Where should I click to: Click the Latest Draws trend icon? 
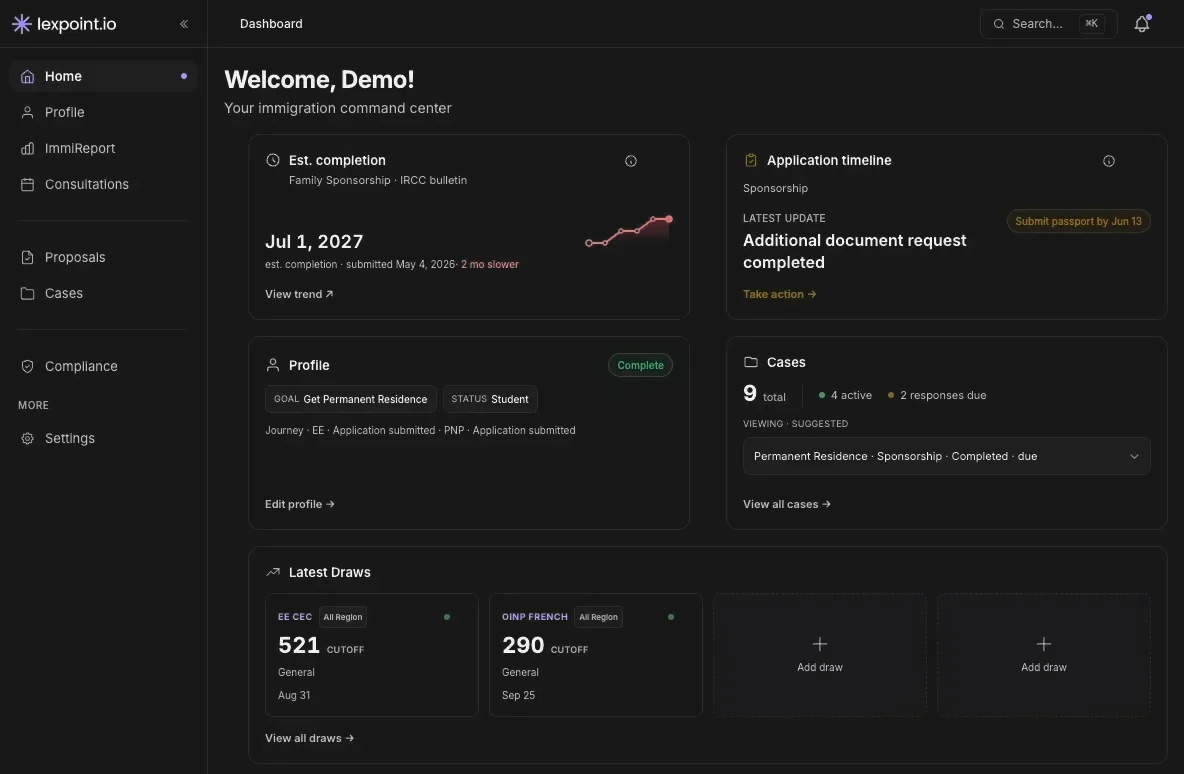tap(273, 572)
